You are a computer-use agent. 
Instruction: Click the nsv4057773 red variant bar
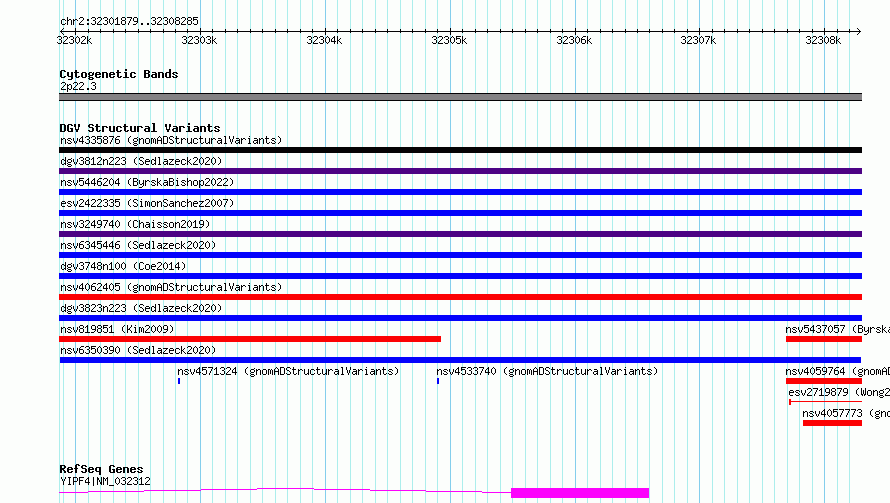click(832, 423)
